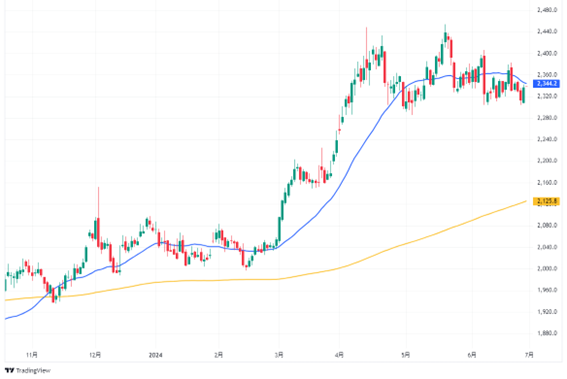Click the 2,200.0 price axis label

point(547,161)
